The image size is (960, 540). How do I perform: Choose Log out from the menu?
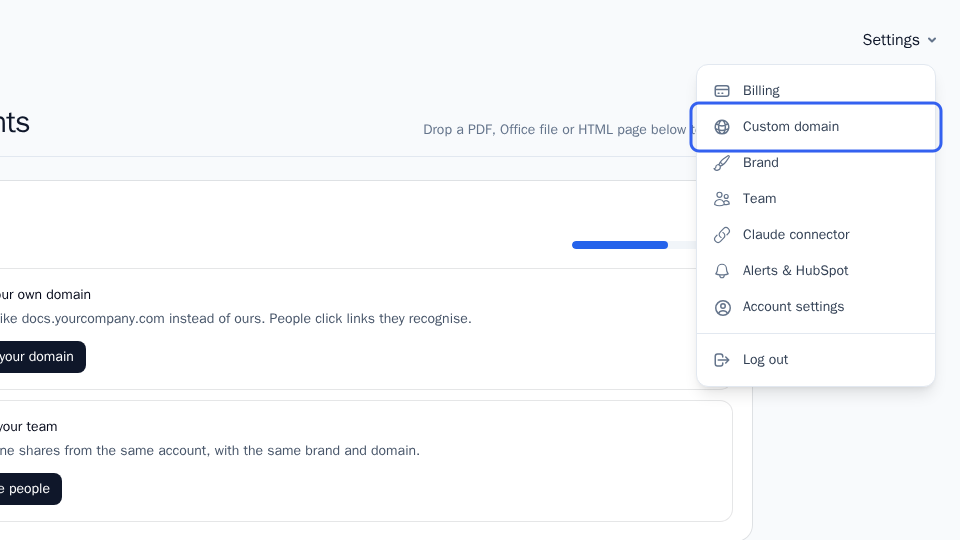click(816, 360)
